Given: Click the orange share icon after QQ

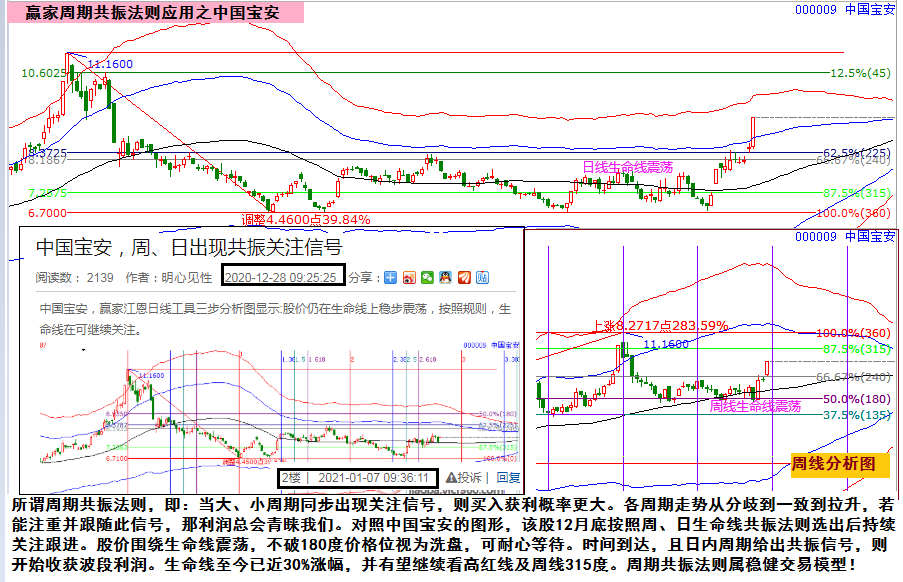Looking at the screenshot, I should point(463,277).
